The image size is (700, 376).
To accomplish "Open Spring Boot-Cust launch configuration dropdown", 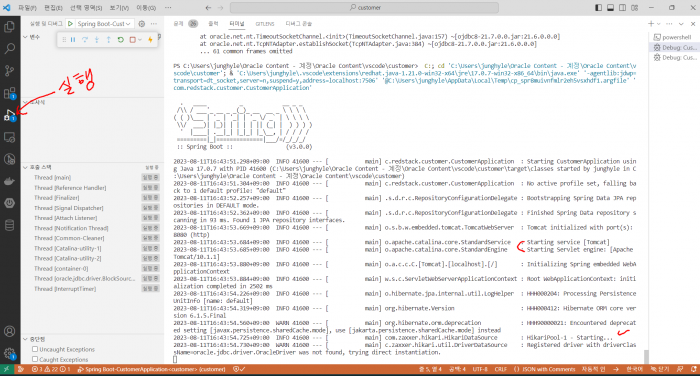I will [x=104, y=24].
